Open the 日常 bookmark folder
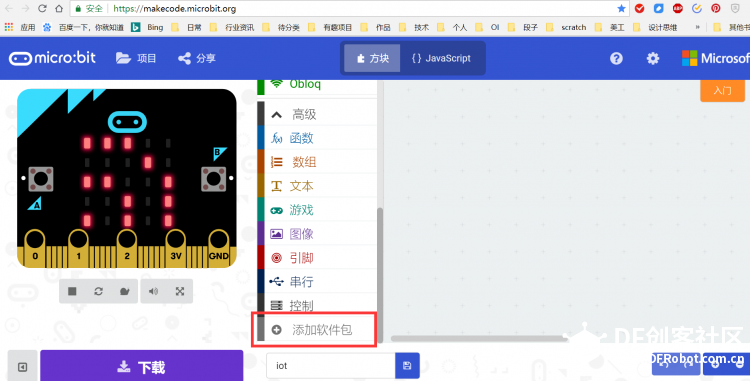The width and height of the screenshot is (750, 381). coord(187,27)
